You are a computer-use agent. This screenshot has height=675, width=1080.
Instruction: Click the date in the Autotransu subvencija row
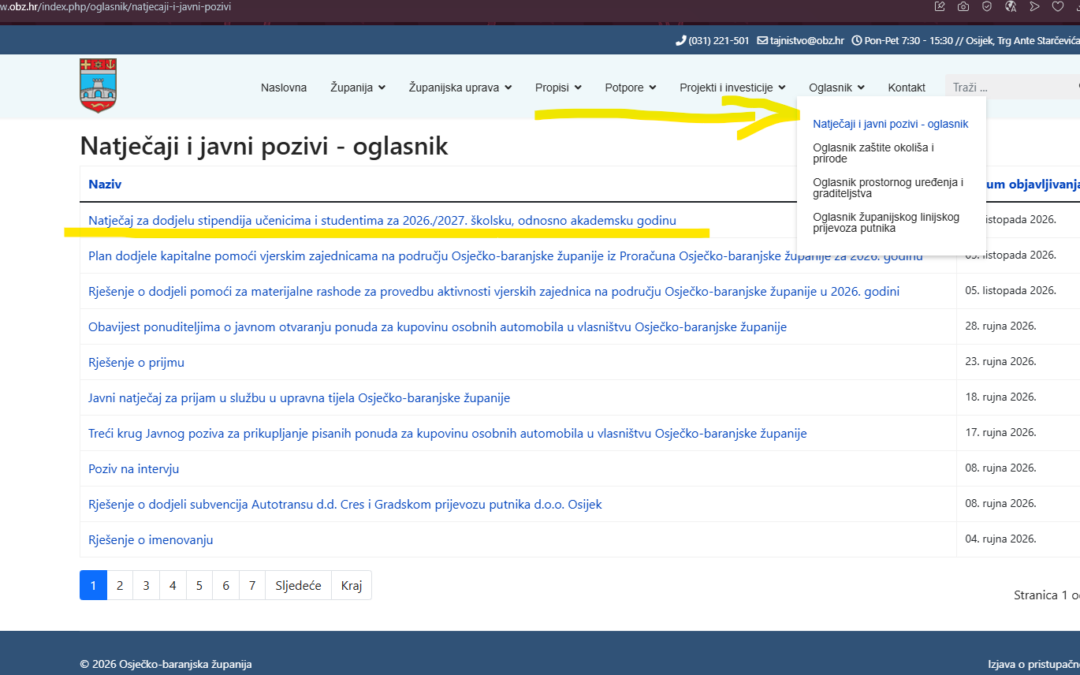tap(1000, 503)
